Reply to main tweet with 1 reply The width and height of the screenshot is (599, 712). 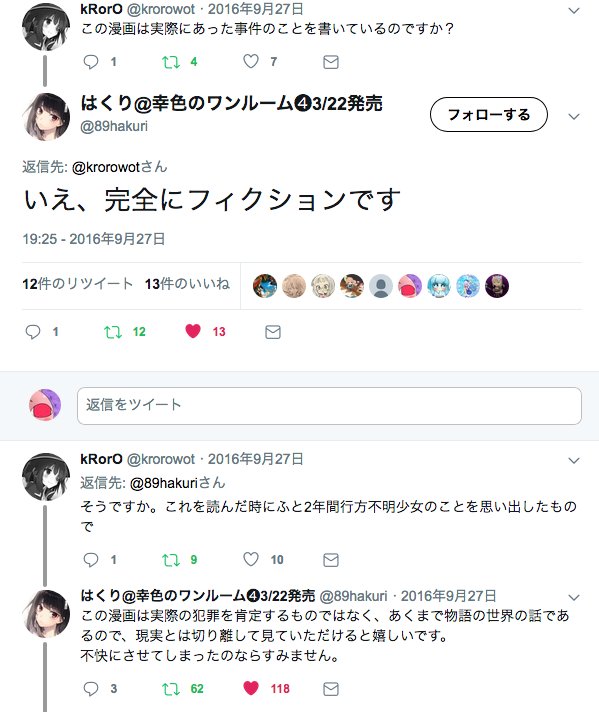click(33, 332)
